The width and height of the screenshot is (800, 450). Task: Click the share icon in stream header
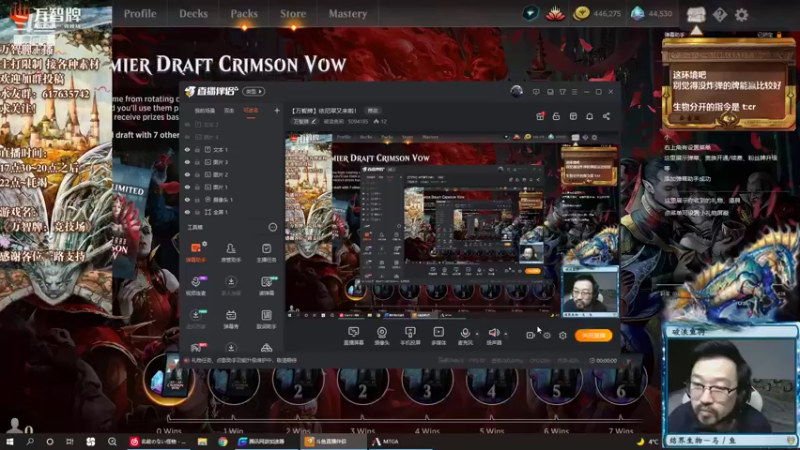click(606, 116)
